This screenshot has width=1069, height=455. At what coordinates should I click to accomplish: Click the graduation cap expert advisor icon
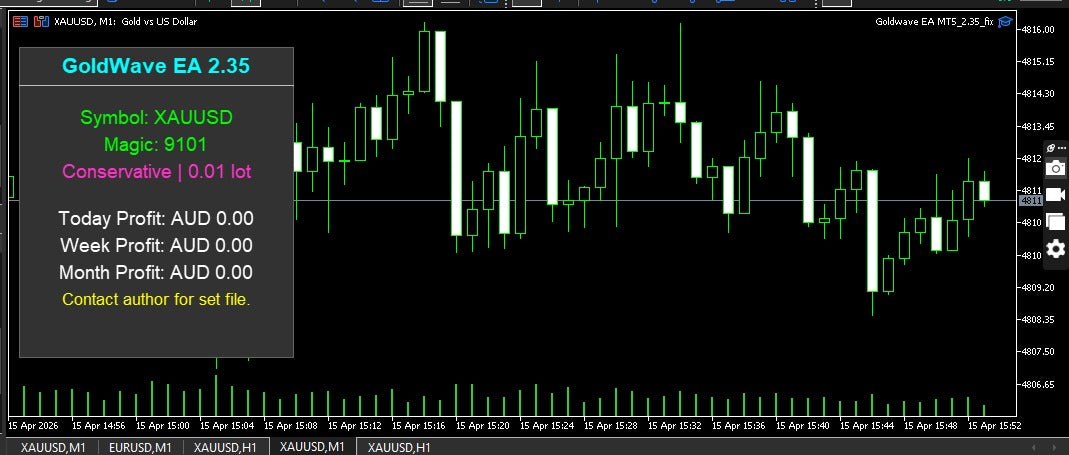click(x=1005, y=21)
